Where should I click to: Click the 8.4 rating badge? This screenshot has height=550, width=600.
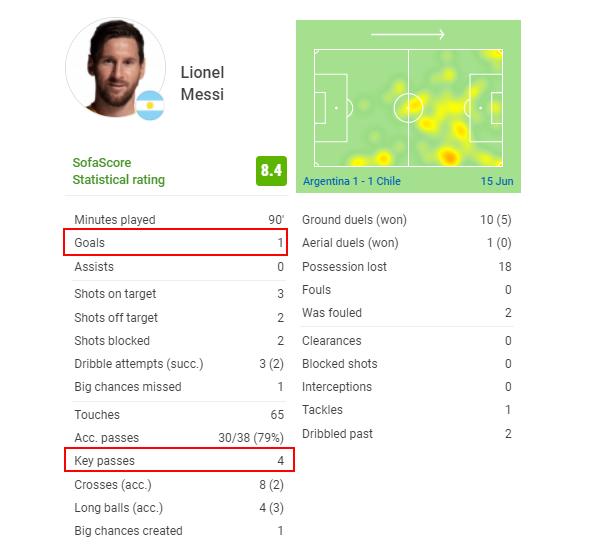271,171
